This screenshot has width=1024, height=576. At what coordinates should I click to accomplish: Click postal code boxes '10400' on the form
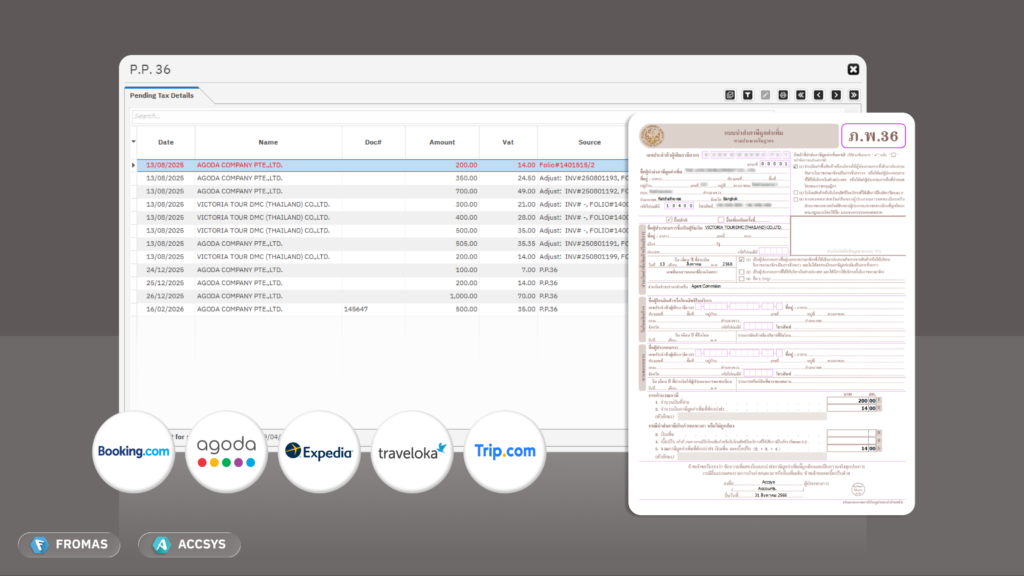pyautogui.click(x=679, y=206)
